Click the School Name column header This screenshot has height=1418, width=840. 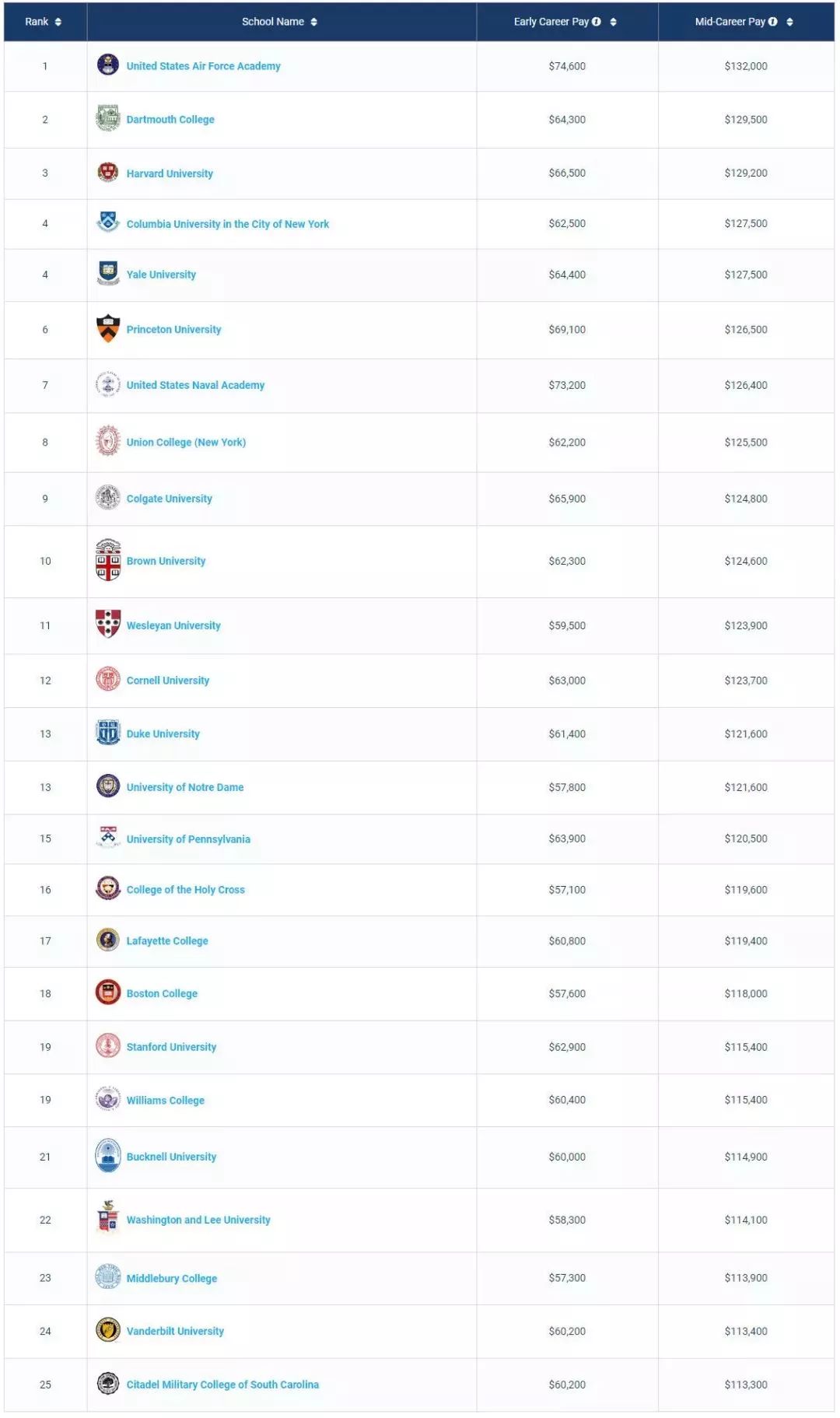273,22
